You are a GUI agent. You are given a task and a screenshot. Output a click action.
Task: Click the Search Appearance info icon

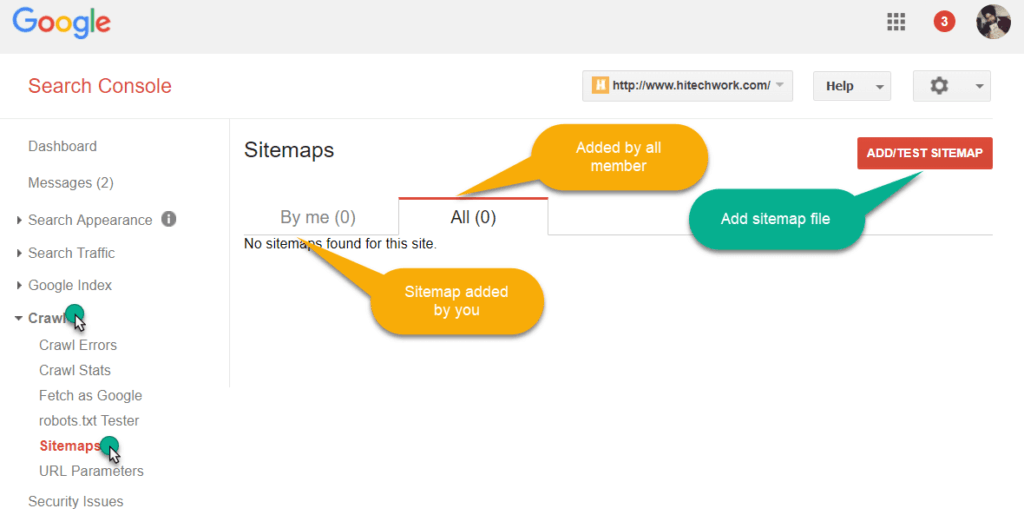click(168, 219)
